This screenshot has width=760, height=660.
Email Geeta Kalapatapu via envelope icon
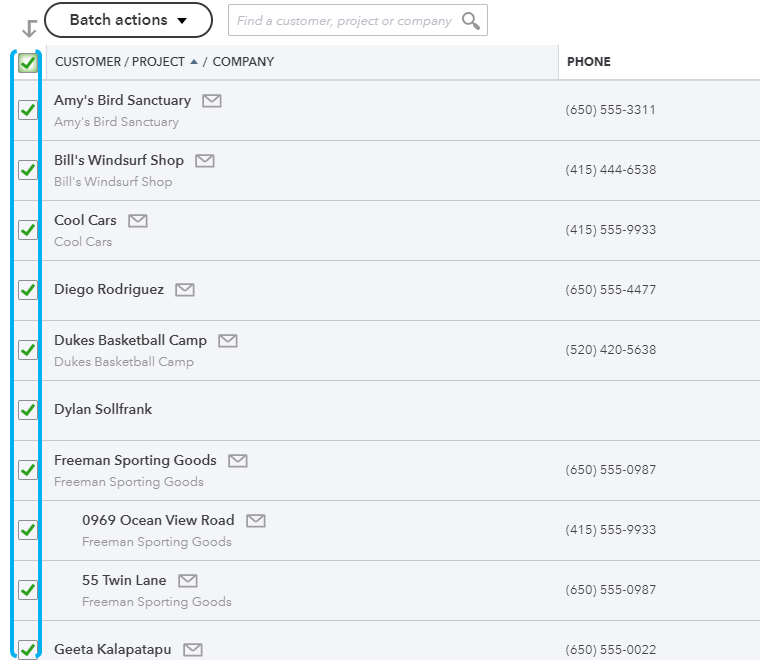click(x=193, y=650)
